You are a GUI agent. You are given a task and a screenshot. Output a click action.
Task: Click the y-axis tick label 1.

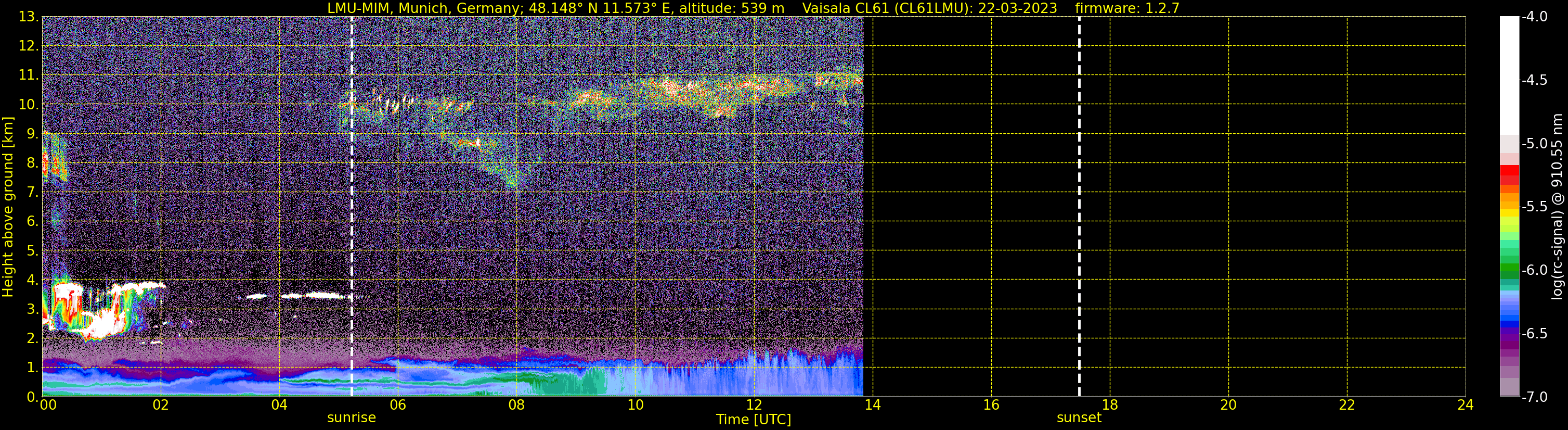pos(32,368)
